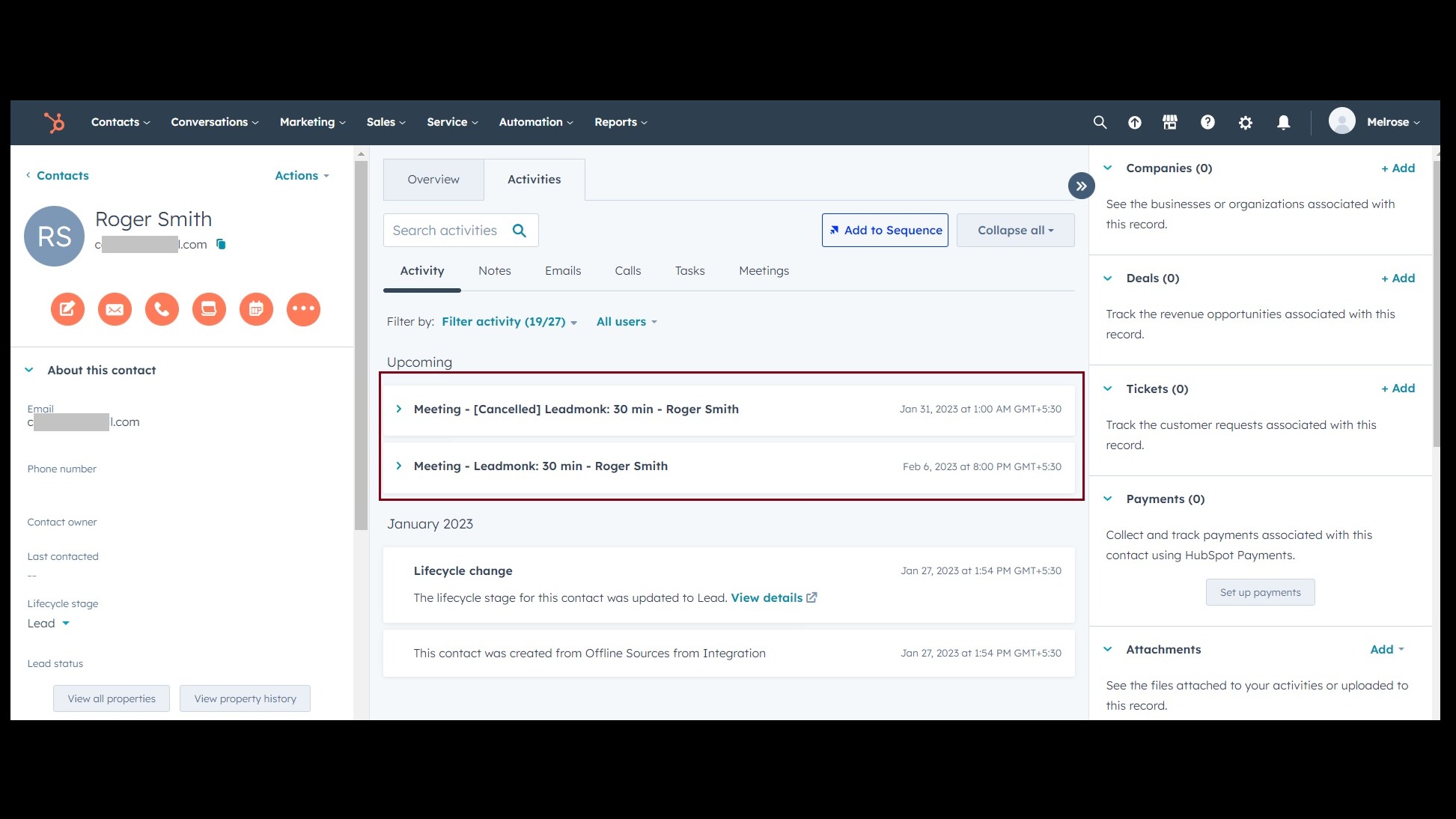Click the View details link for lifecycle change
Screen dimensions: 1456x819
tap(773, 597)
